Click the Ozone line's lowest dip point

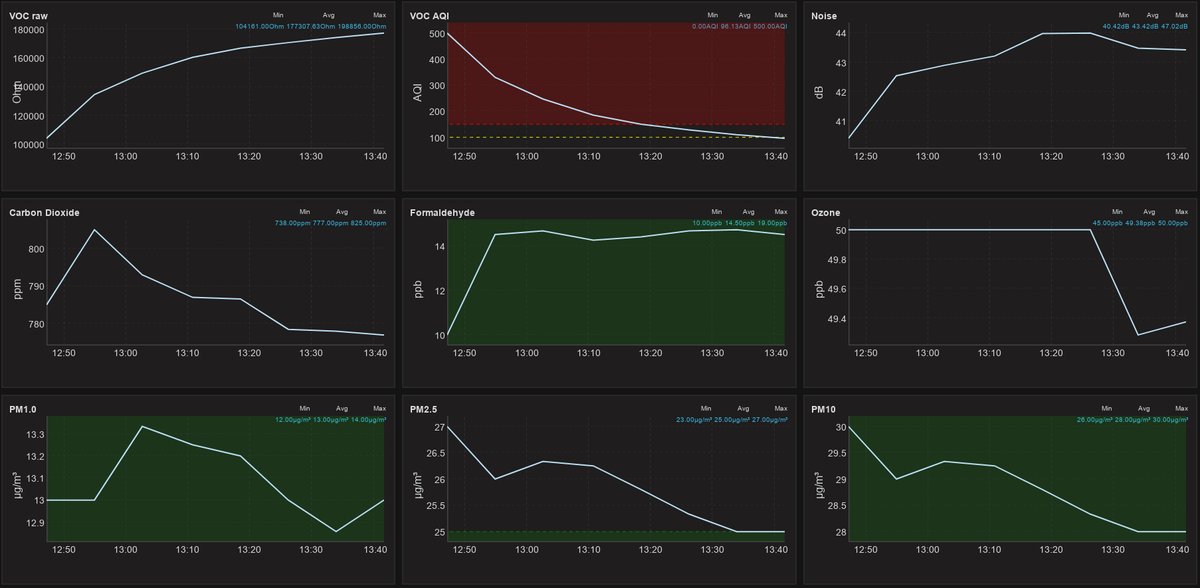click(1137, 335)
